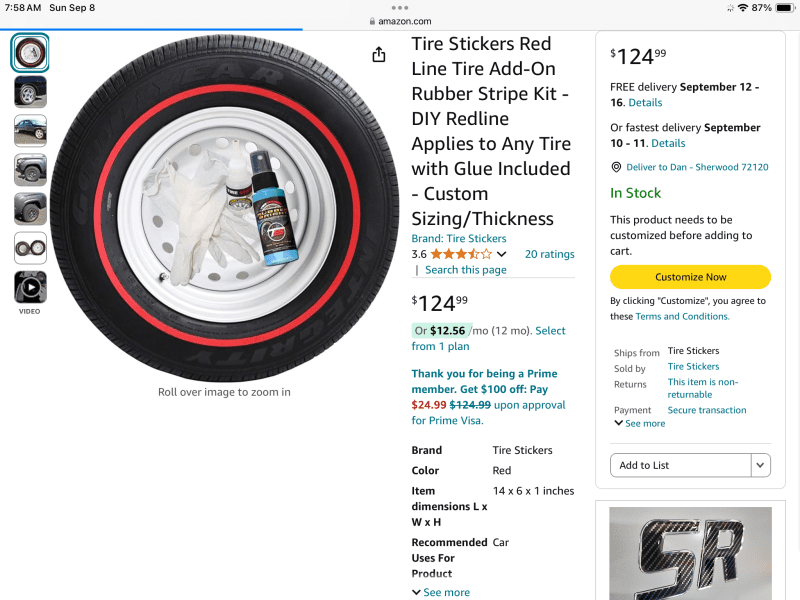
Task: Open the 20 ratings link
Action: click(x=549, y=254)
